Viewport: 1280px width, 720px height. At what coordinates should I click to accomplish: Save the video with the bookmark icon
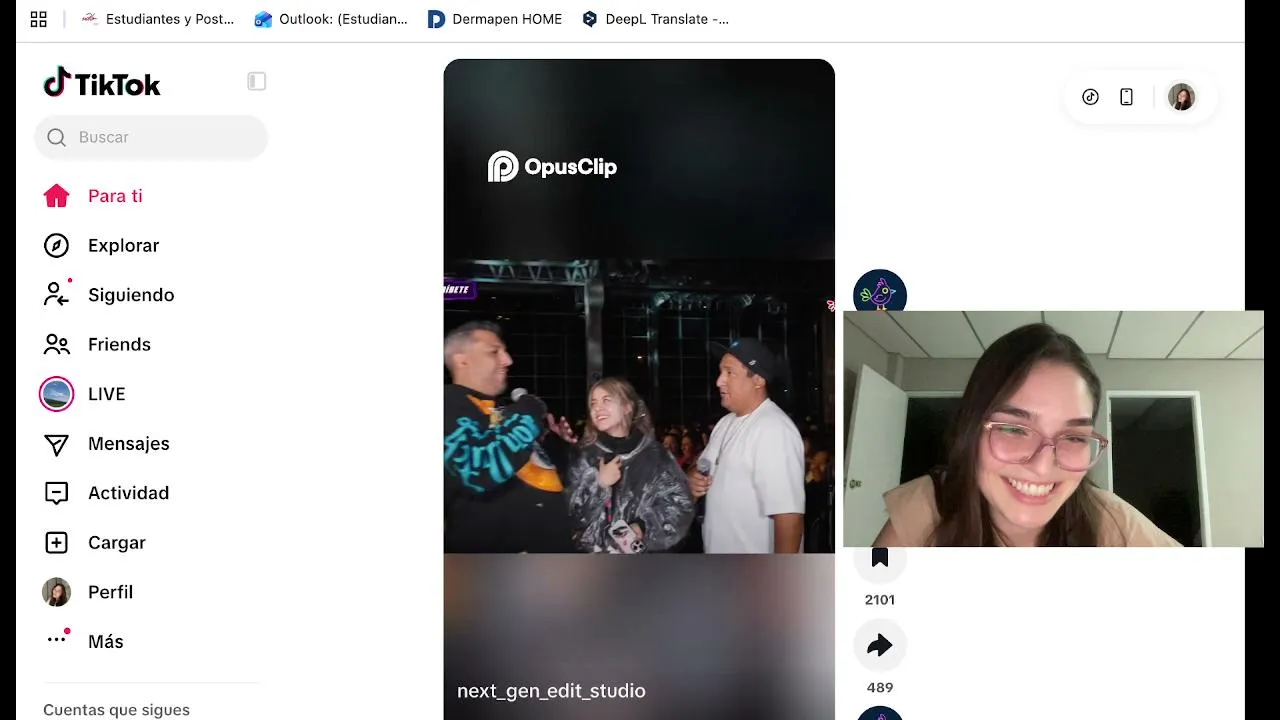[x=880, y=558]
